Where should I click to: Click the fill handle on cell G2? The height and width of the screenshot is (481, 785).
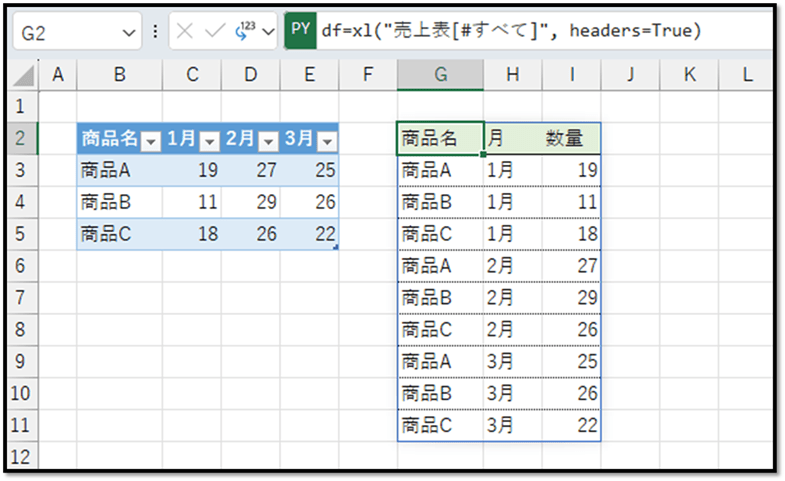pyautogui.click(x=482, y=154)
